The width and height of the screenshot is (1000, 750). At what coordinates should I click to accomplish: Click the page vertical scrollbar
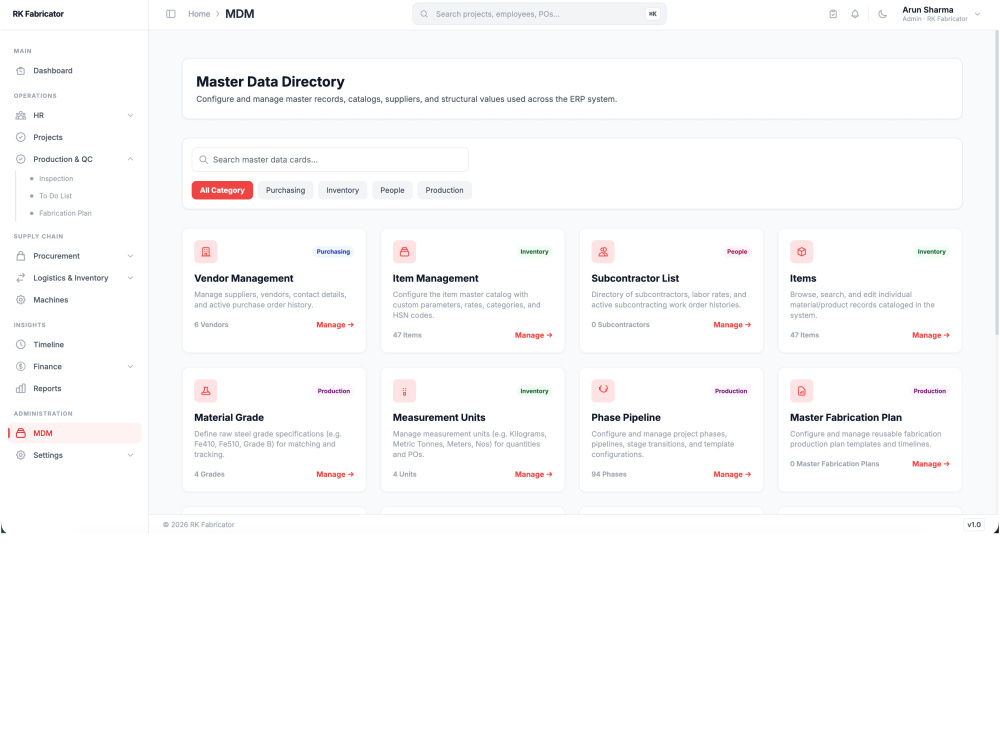click(996, 182)
